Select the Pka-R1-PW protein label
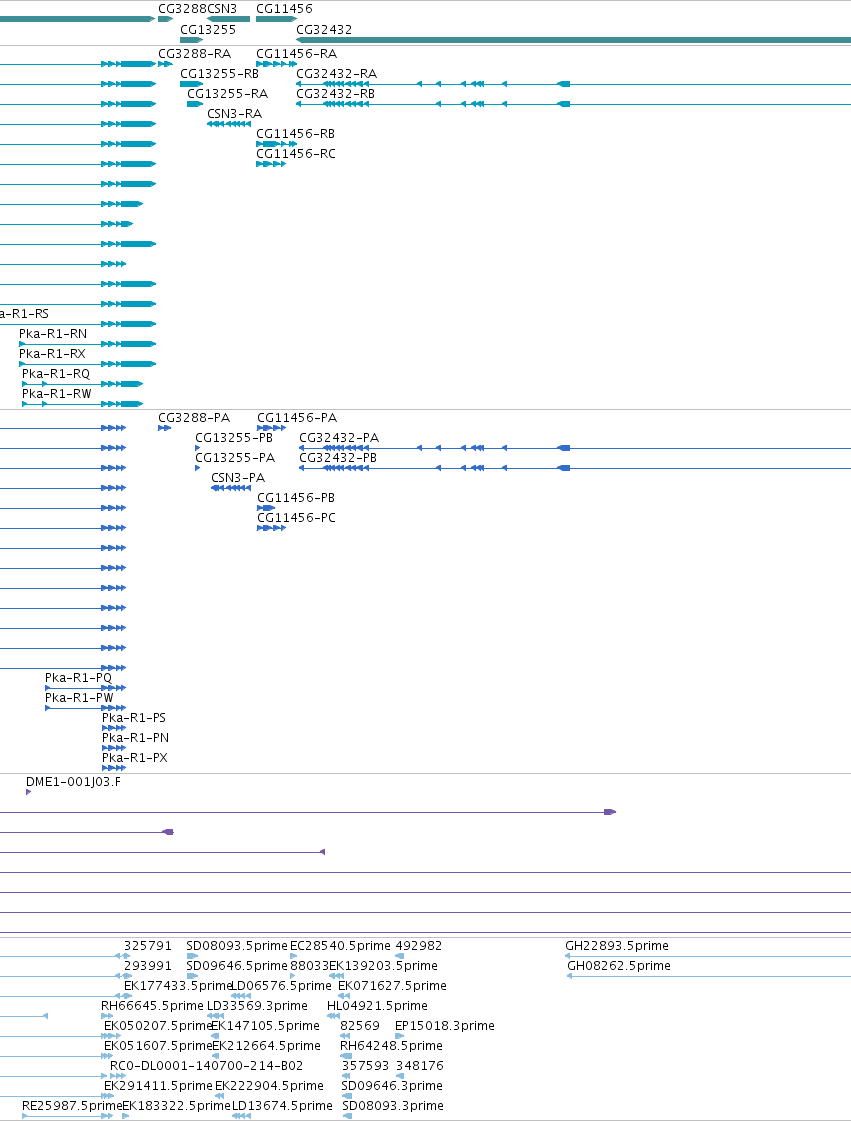The width and height of the screenshot is (851, 1121). point(79,698)
